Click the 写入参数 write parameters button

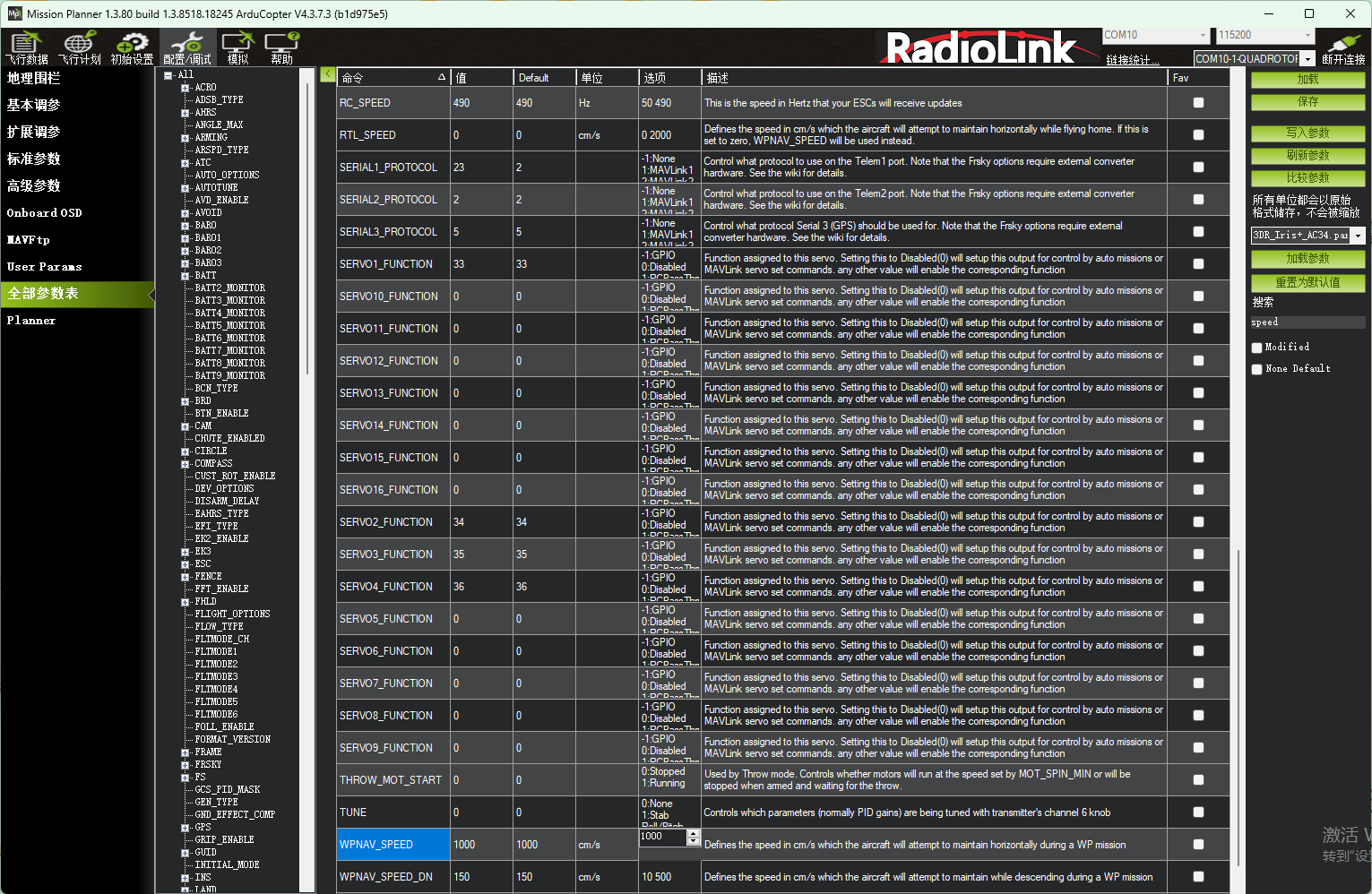click(1307, 133)
